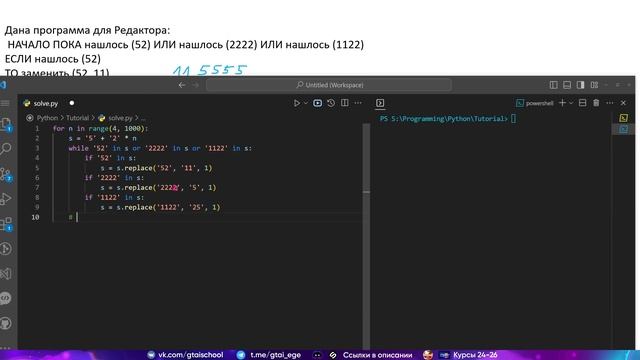Click line number 10 in the gutter
This screenshot has width=640, height=360.
(36, 217)
